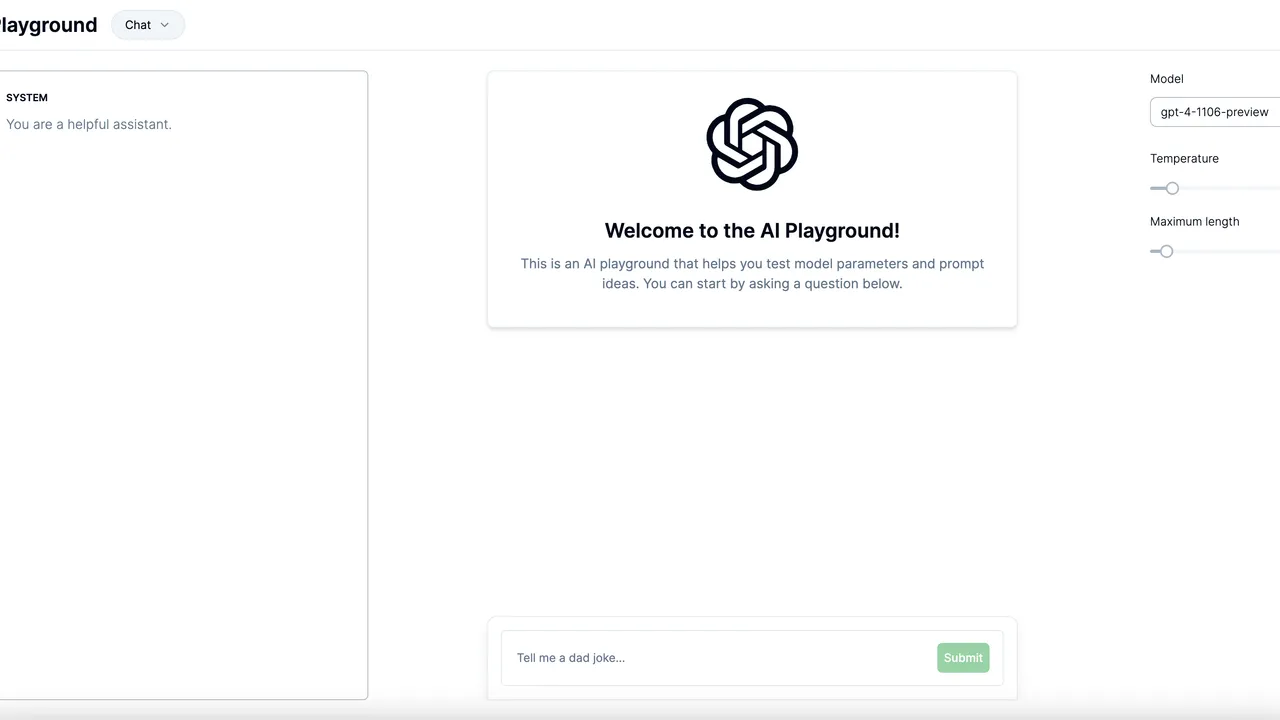Click the Submit button
Screen dimensions: 1280x720
[963, 658]
